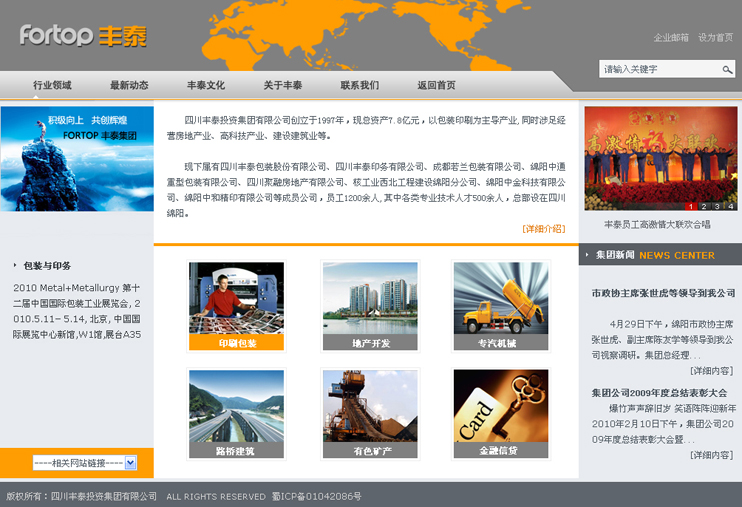Open news 市政协主席张世虎等领导到我公司
The width and height of the screenshot is (742, 507).
(663, 293)
